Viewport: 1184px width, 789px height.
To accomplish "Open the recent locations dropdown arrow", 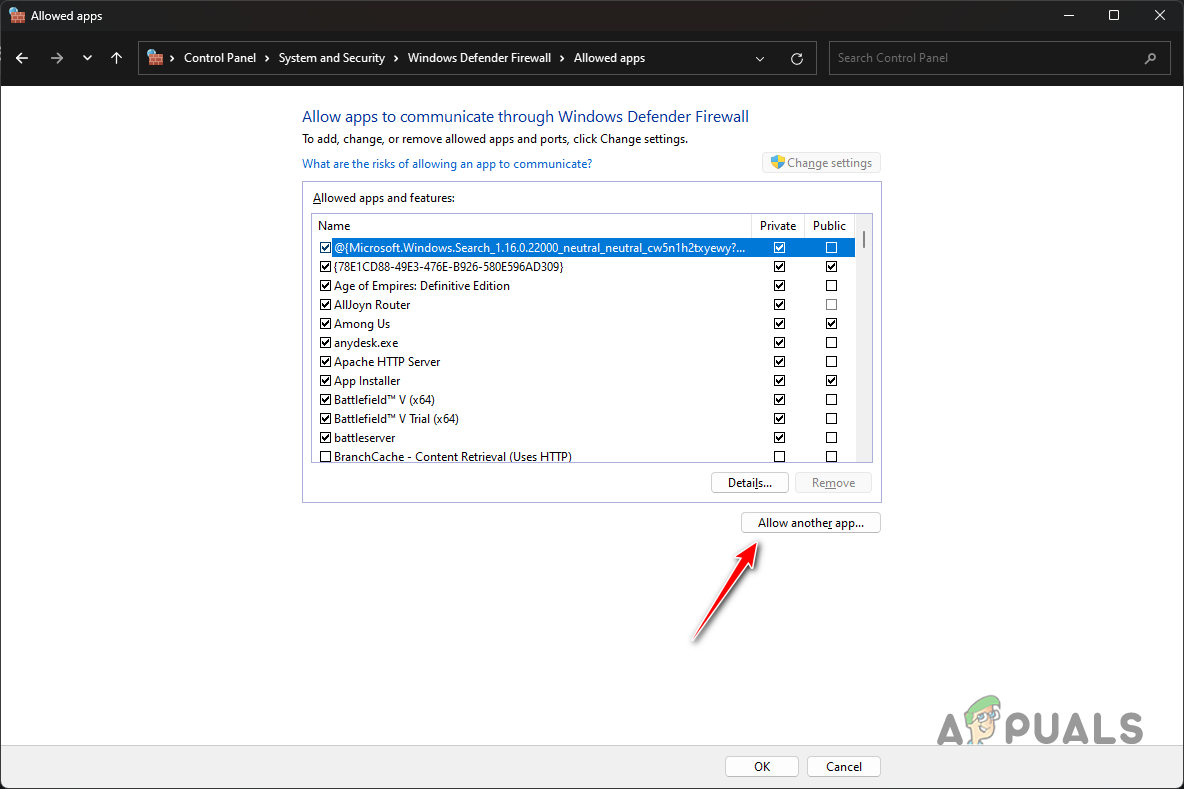I will (86, 58).
